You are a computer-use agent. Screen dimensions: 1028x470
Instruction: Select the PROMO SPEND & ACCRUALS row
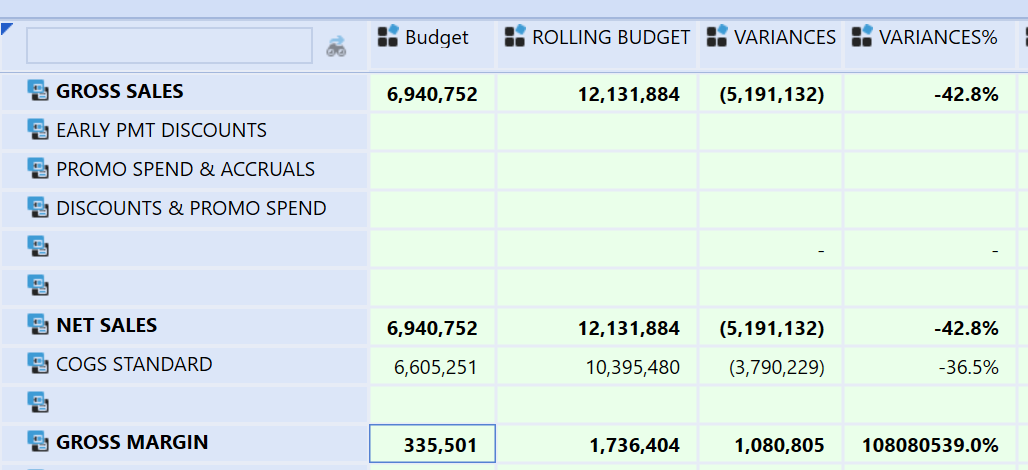click(x=185, y=170)
